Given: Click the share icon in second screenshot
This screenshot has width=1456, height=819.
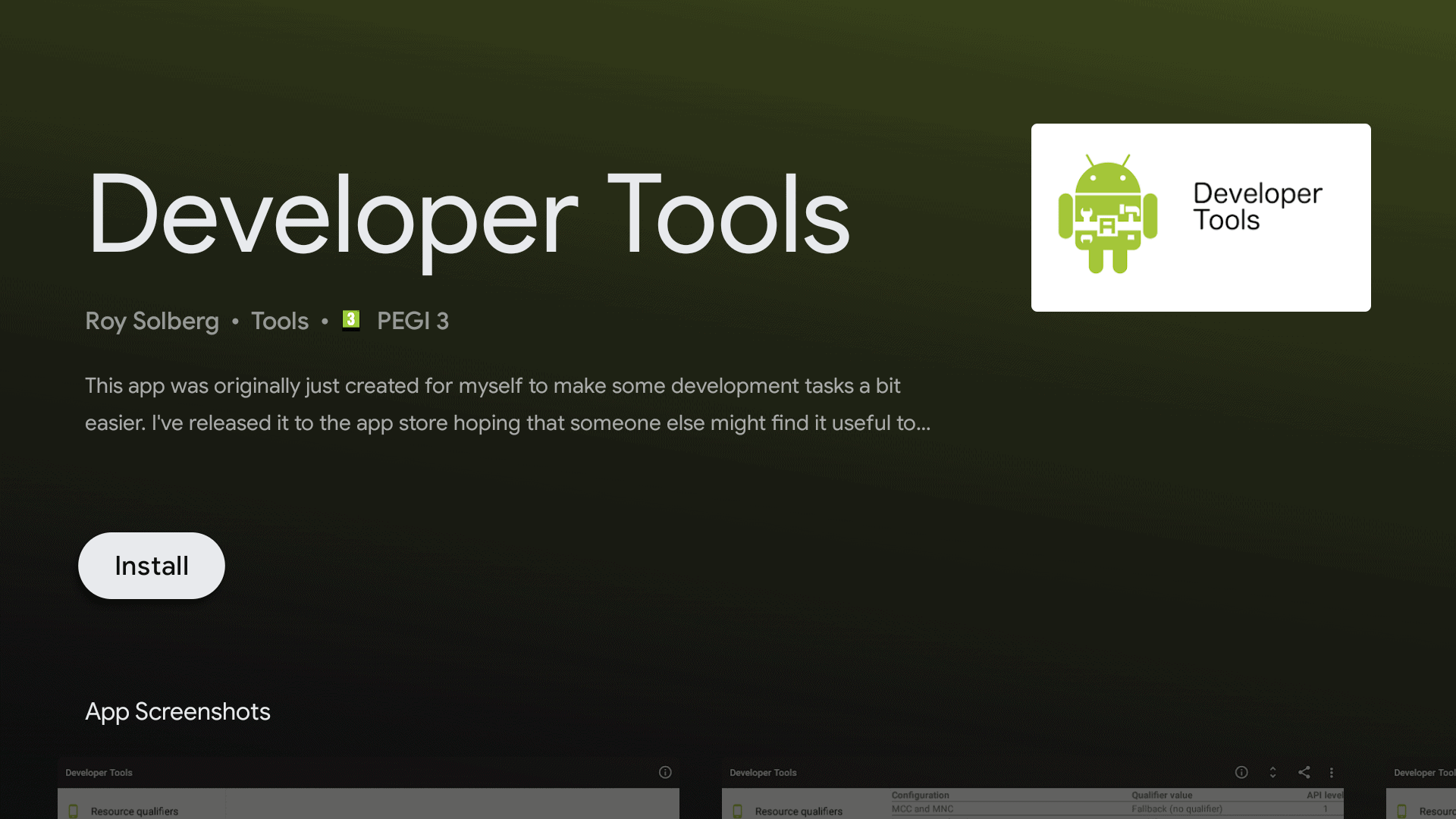Looking at the screenshot, I should [x=1304, y=772].
